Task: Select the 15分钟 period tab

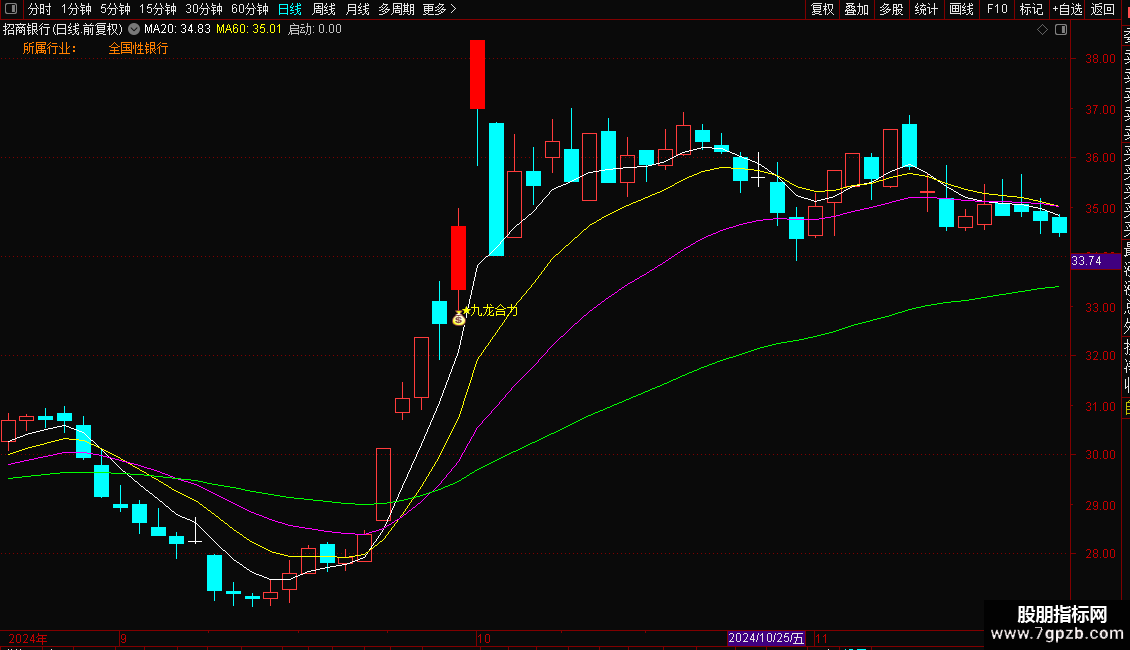Action: tap(158, 9)
